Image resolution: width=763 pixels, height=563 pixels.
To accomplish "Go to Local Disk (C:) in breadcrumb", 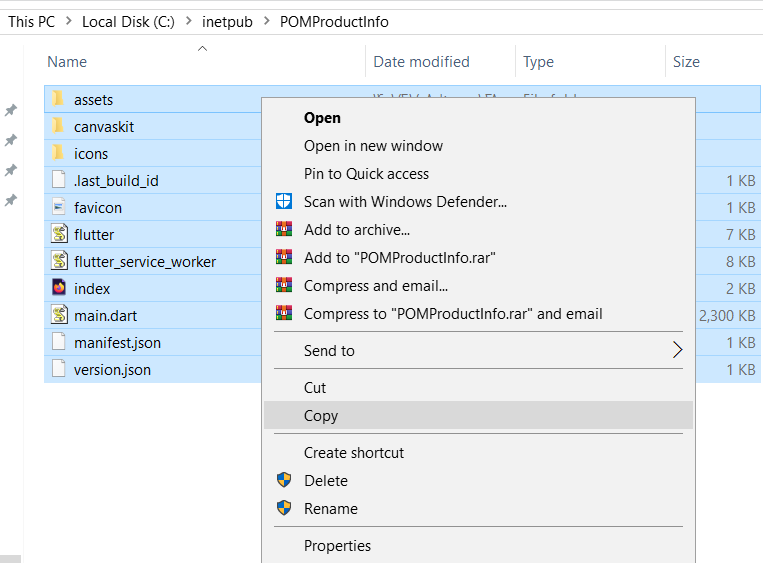I will click(128, 21).
